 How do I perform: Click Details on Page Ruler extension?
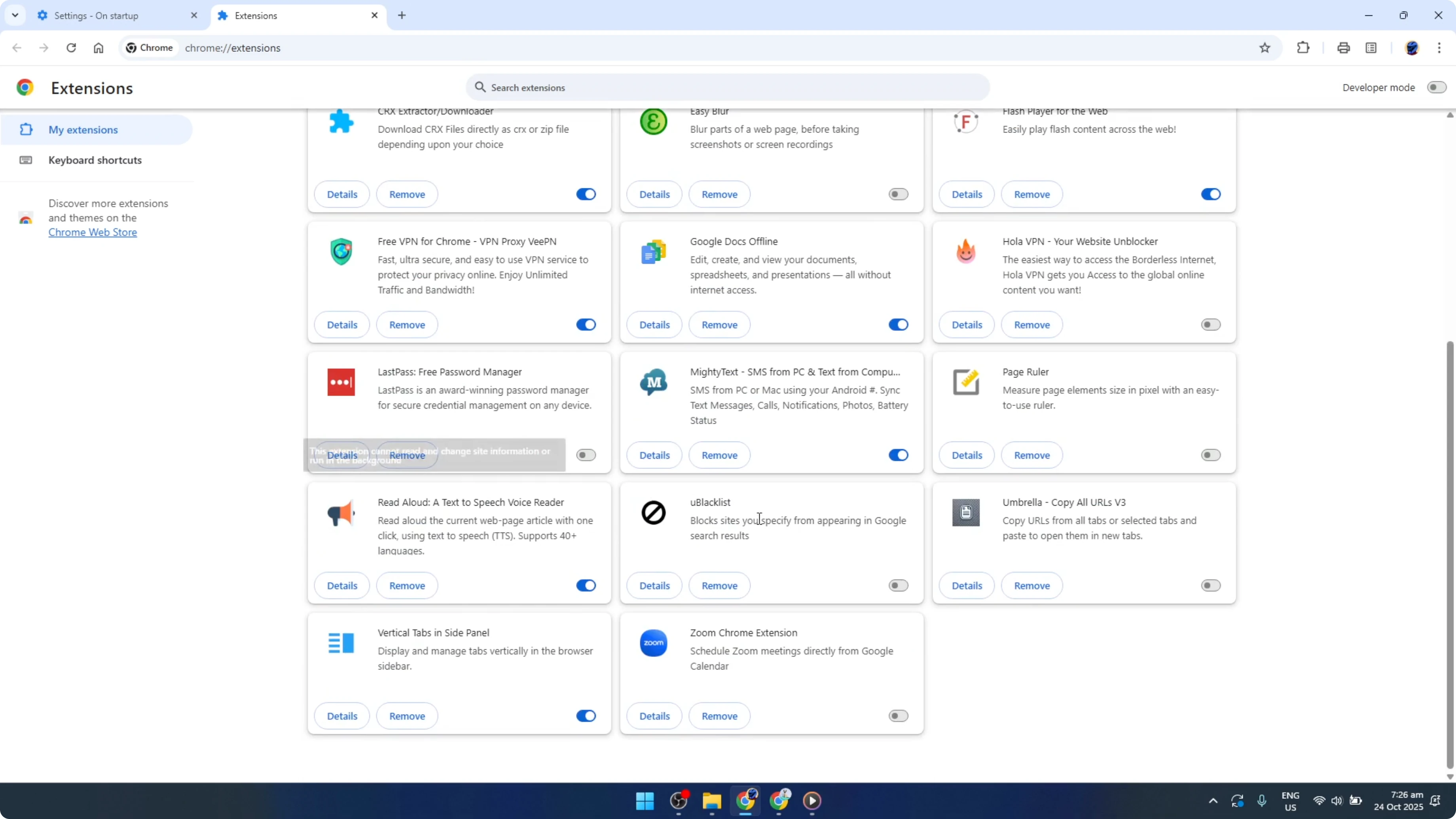point(967,455)
